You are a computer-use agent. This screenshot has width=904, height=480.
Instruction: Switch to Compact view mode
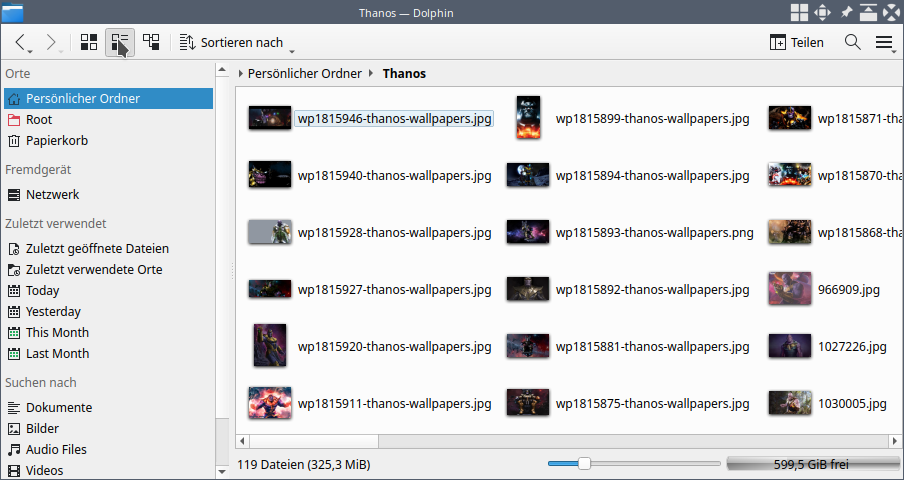click(120, 43)
